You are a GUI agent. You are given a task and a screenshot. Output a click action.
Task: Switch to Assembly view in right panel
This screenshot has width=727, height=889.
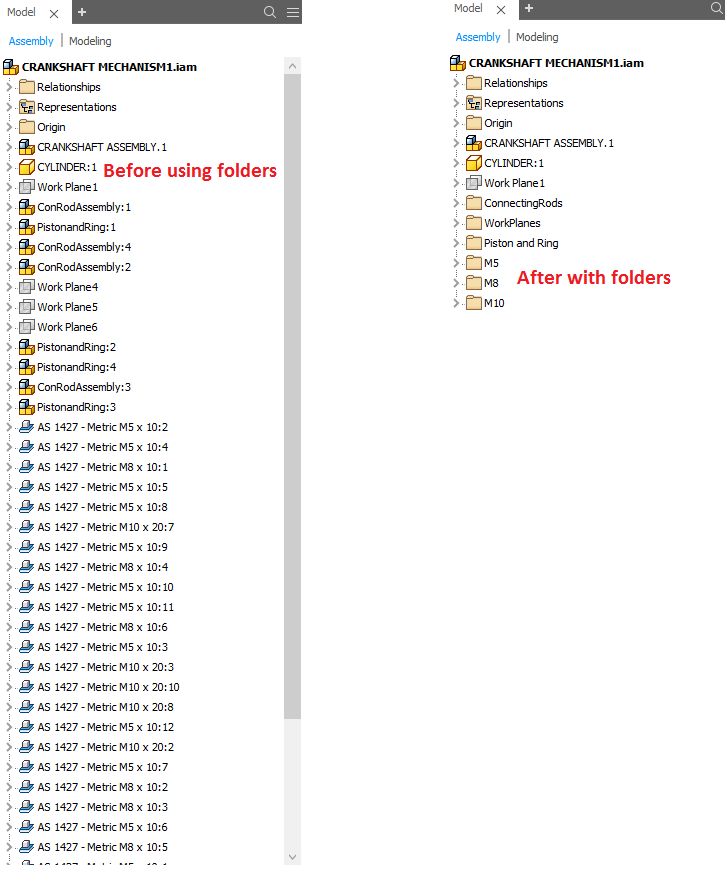pos(478,37)
